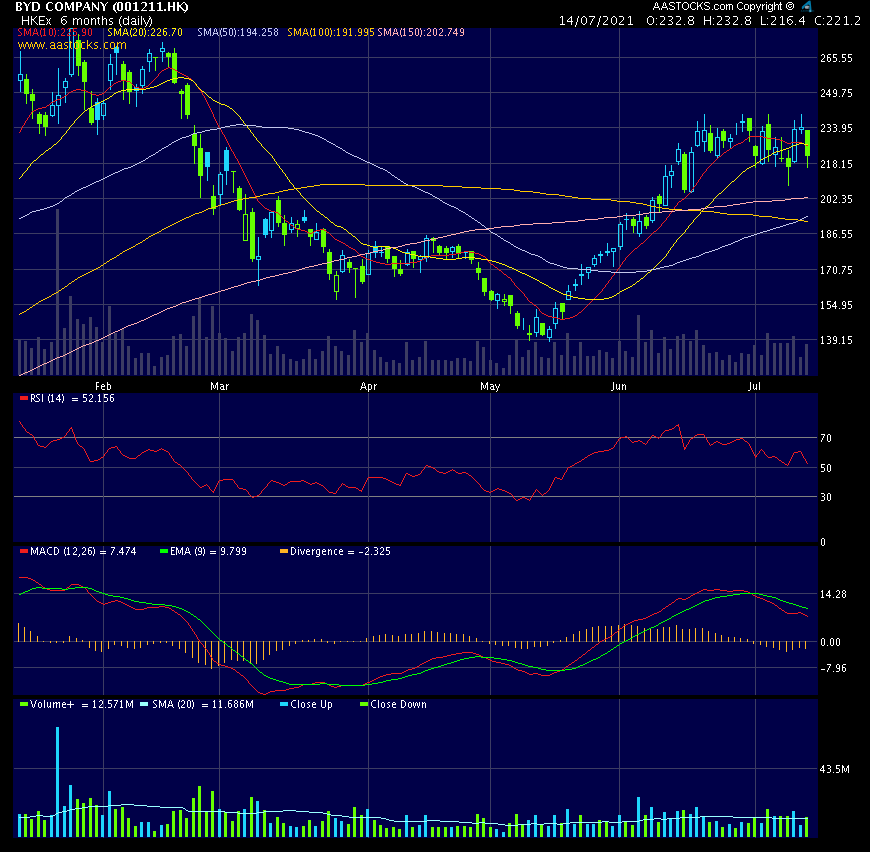Screen dimensions: 870x852
Task: Click the light blue volume SMA (20) swatch
Action: click(144, 704)
